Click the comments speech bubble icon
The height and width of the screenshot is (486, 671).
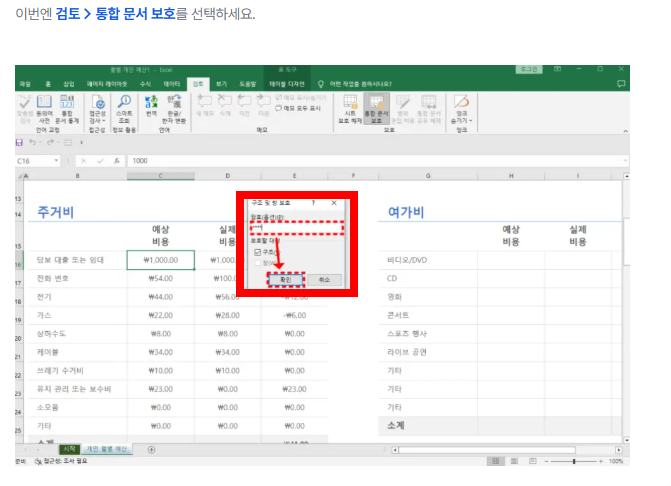point(621,84)
